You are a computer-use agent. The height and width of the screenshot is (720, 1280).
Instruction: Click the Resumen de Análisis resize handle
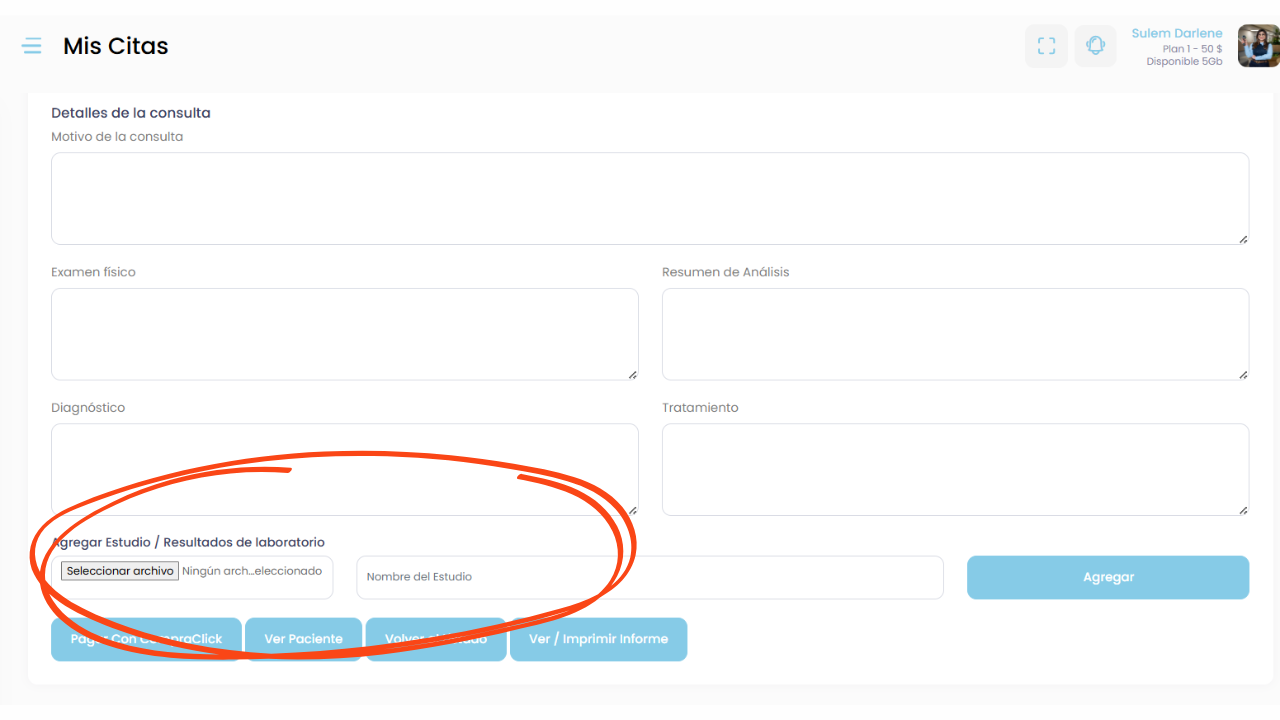pos(1243,375)
